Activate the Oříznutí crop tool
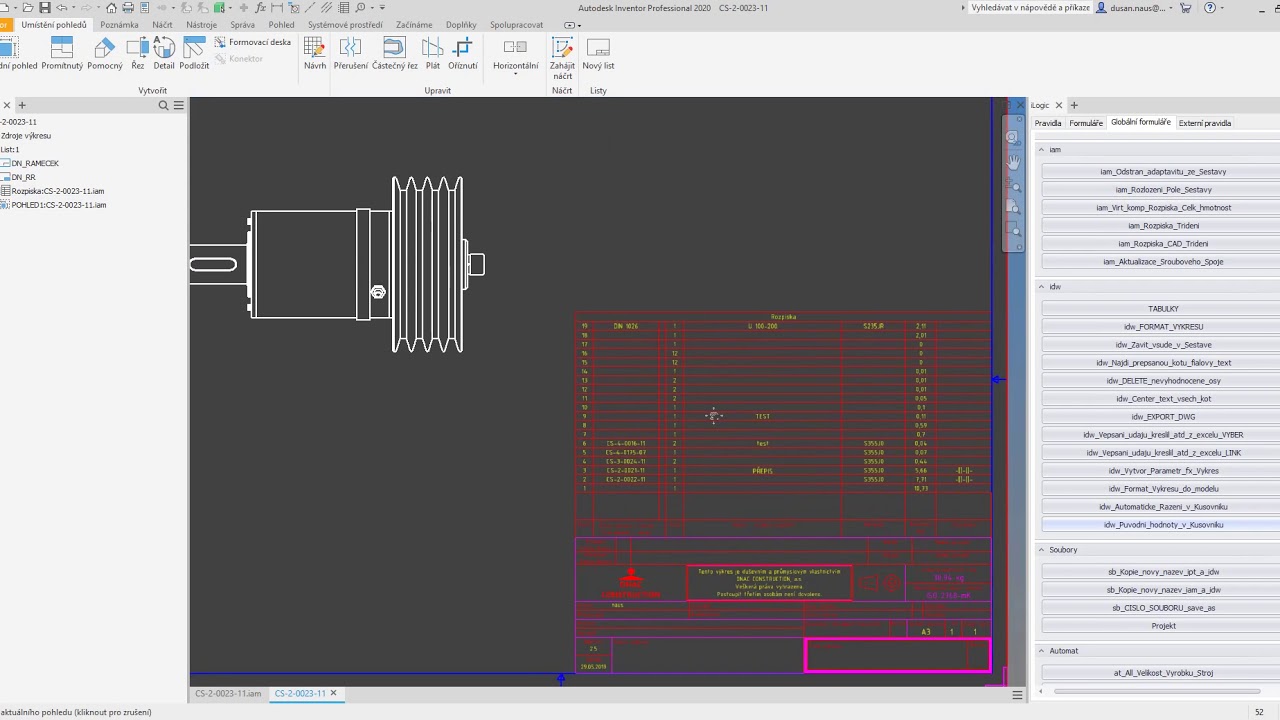The image size is (1280, 720). coord(462,54)
